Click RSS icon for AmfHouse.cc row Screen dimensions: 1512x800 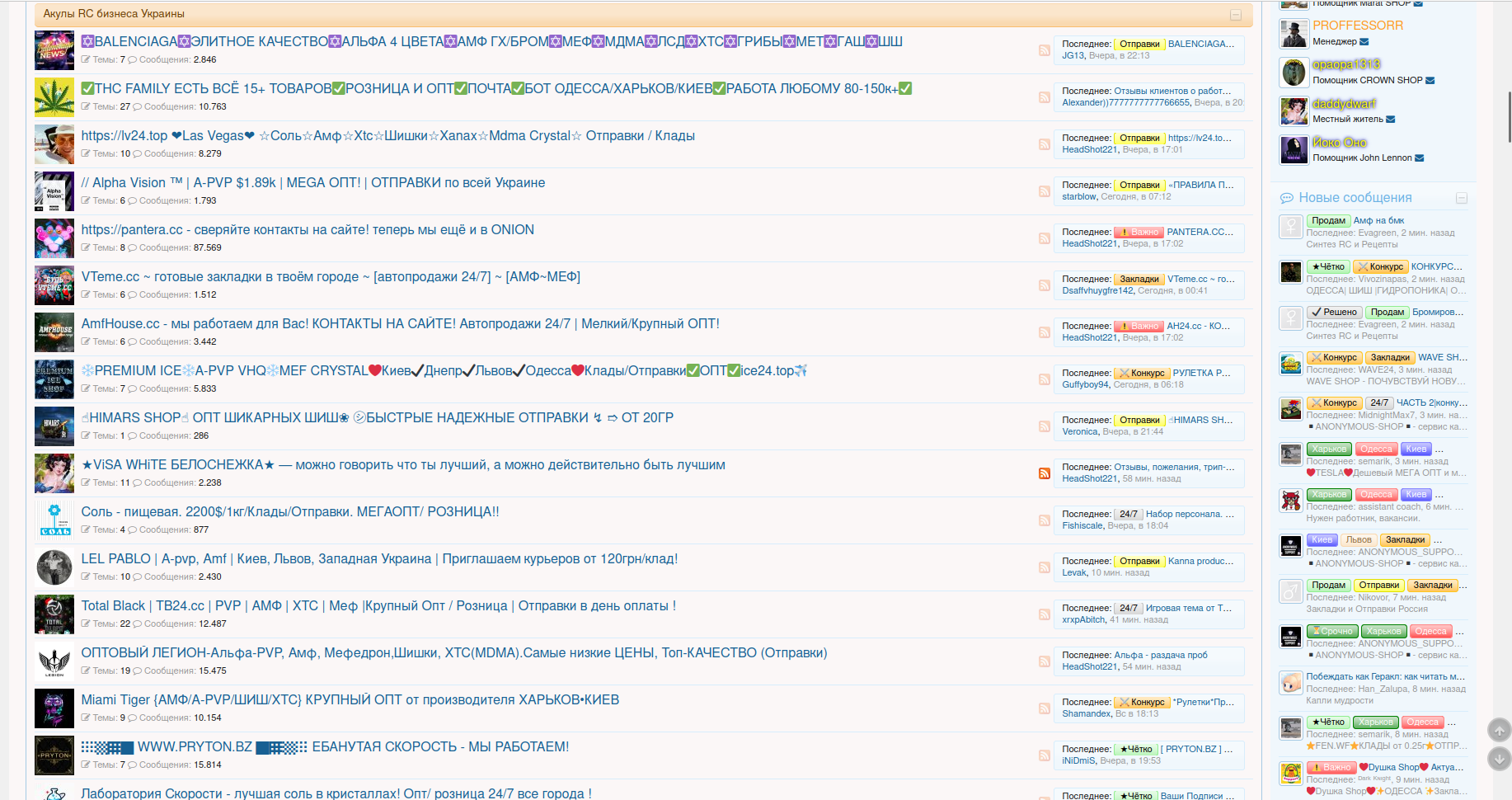(x=1044, y=332)
